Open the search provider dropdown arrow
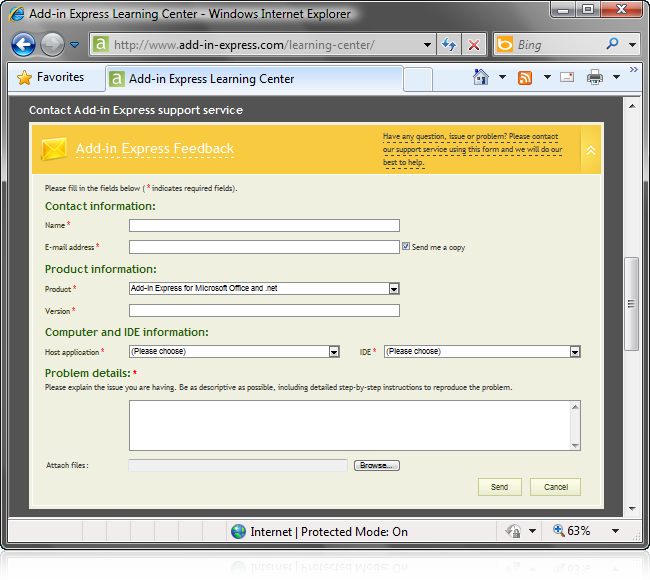 pos(632,45)
